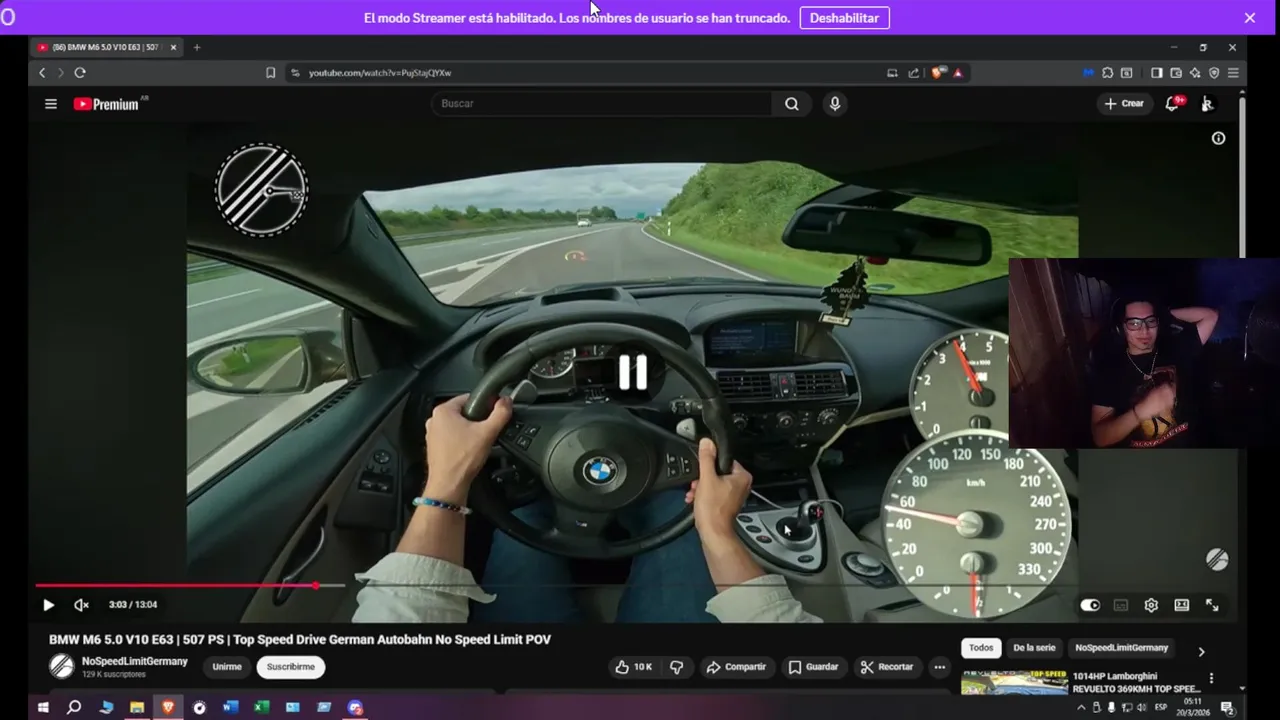Click the Guardar save button

[x=813, y=667]
